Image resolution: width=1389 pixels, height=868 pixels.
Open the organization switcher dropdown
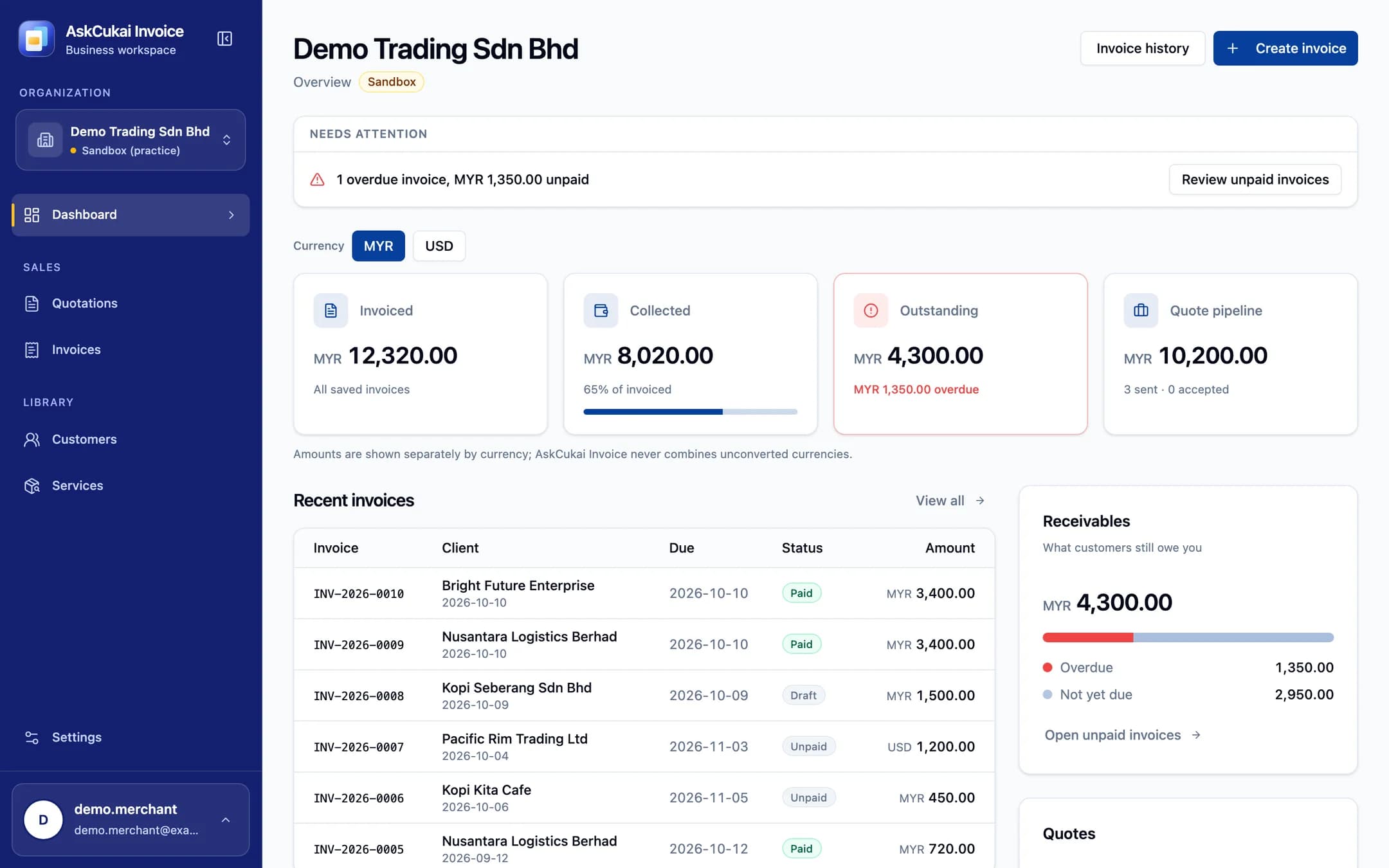click(x=131, y=140)
